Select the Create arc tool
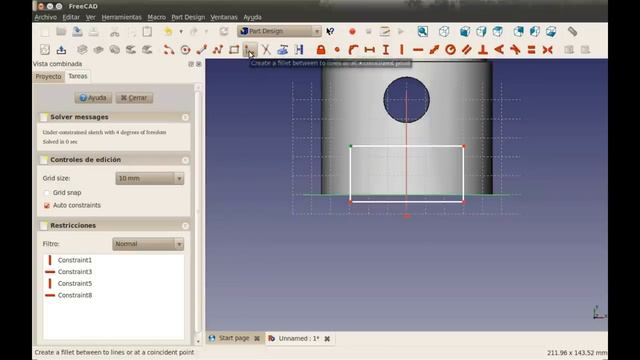This screenshot has height=360, width=640. tap(169, 50)
